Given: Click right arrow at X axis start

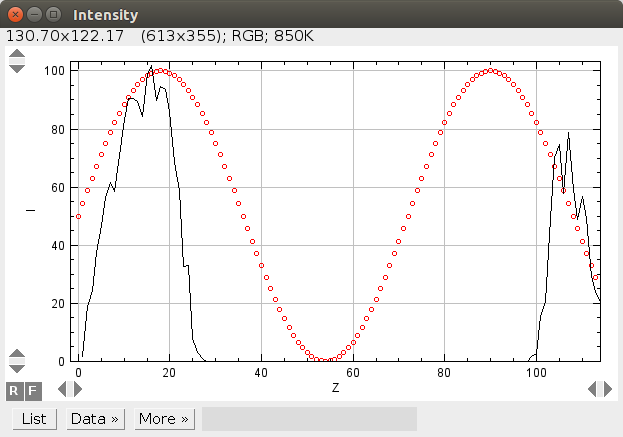Looking at the screenshot, I should tap(76, 388).
